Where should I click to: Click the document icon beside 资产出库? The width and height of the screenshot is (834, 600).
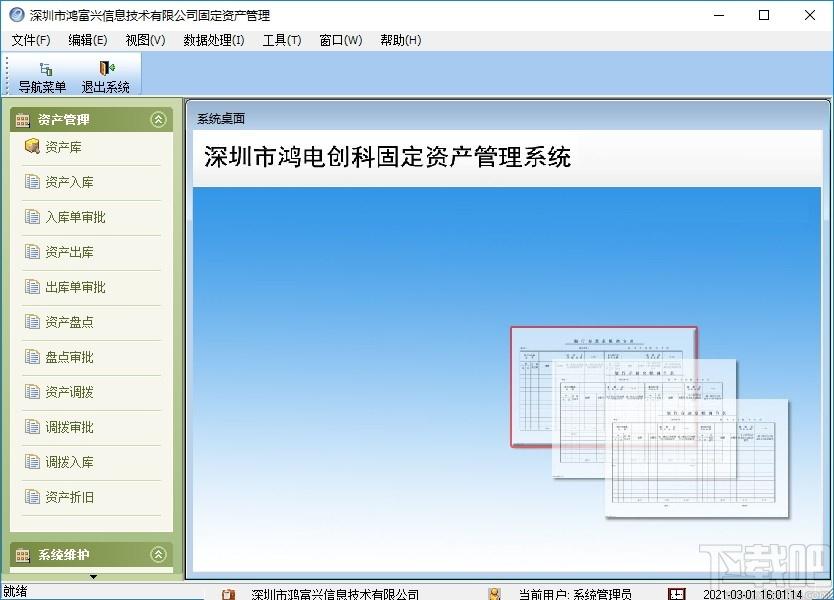(32, 252)
